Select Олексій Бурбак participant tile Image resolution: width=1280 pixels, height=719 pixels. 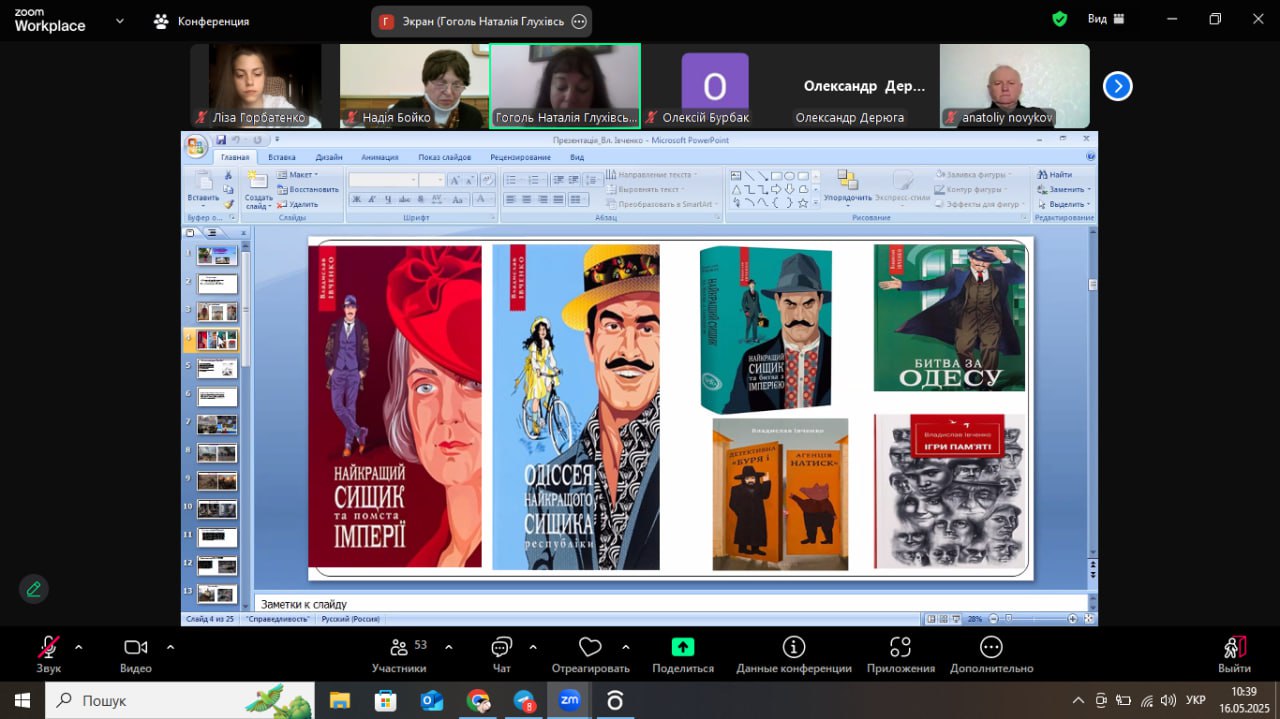point(714,86)
